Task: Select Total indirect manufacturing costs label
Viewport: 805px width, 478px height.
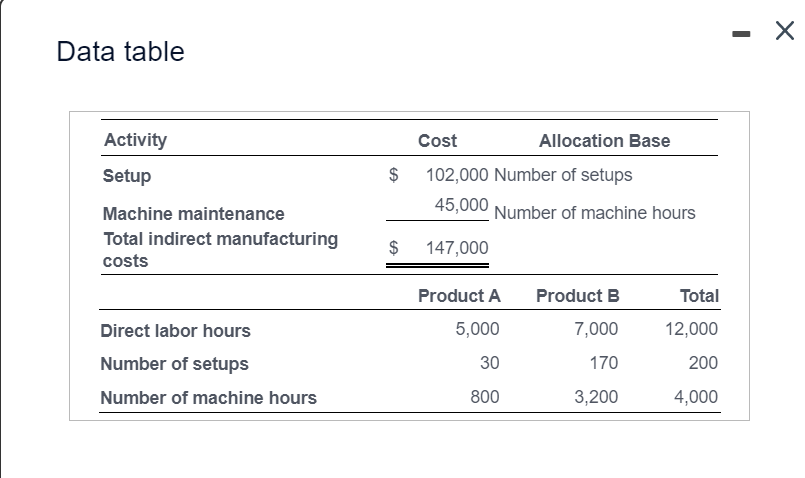Action: coord(220,250)
